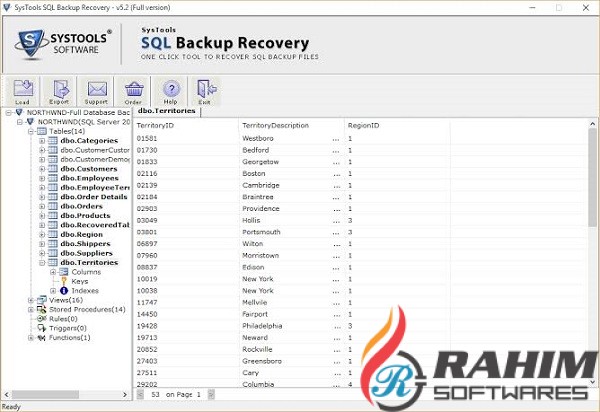Click the Indexes info icon
This screenshot has width=600, height=412.
tap(64, 291)
